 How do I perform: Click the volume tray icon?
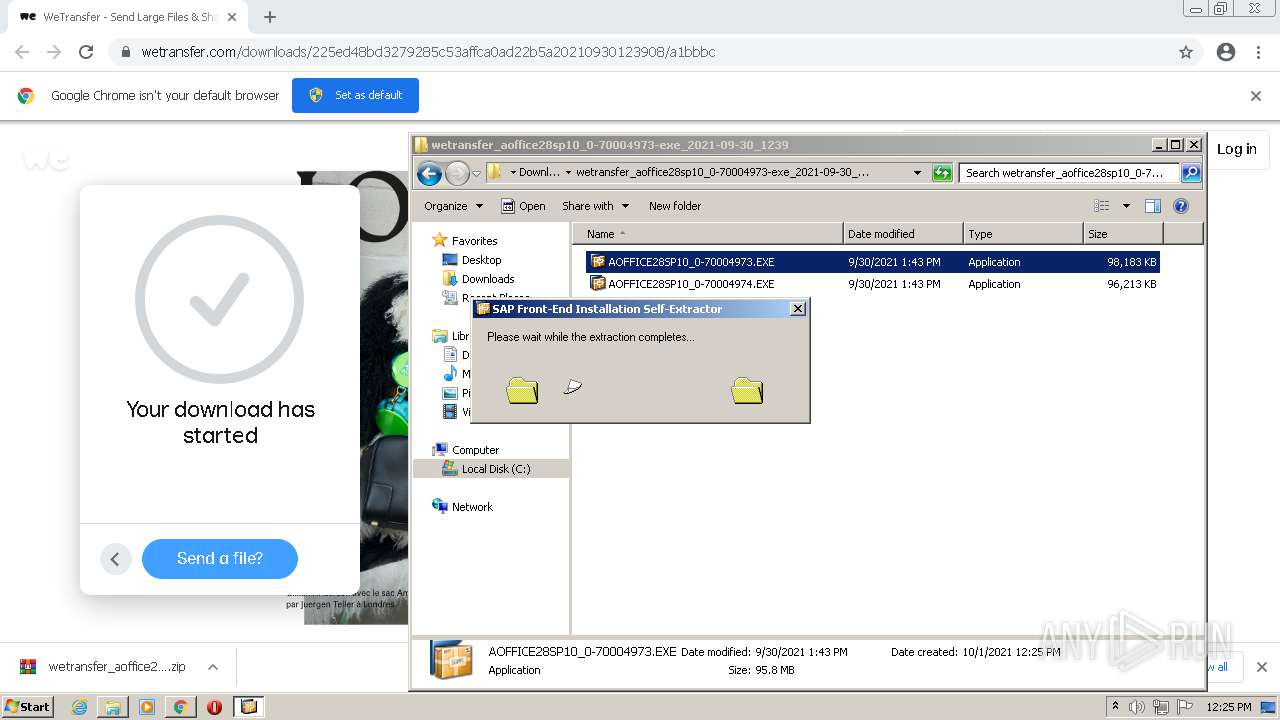click(1137, 707)
